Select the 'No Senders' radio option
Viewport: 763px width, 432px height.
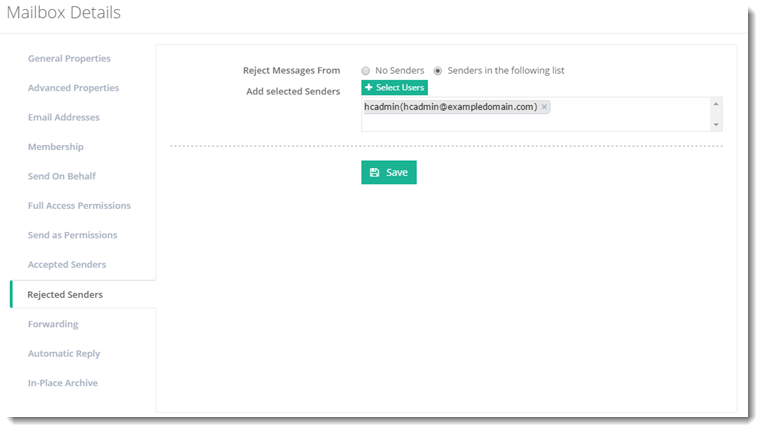(x=366, y=71)
